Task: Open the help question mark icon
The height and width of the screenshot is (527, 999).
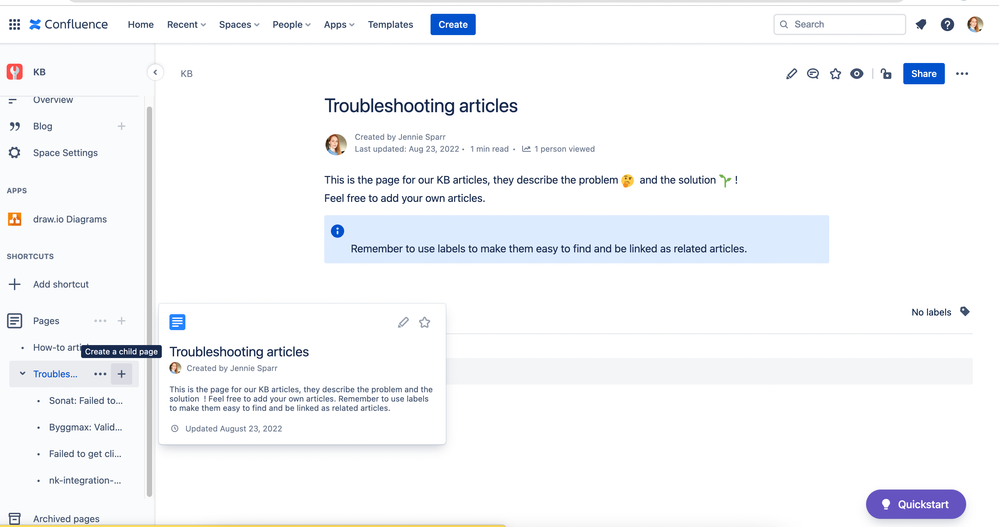Action: [947, 24]
